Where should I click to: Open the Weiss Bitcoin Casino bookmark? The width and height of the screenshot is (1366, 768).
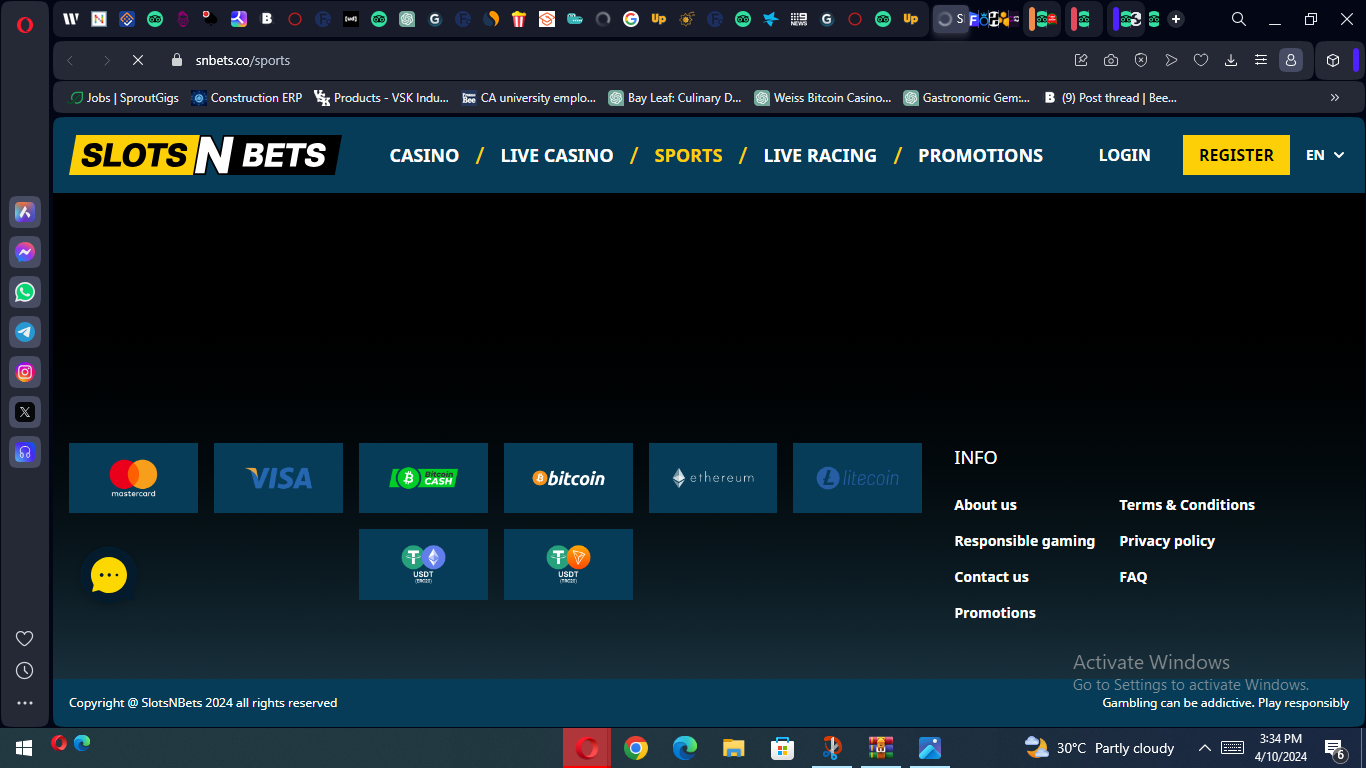click(x=823, y=98)
